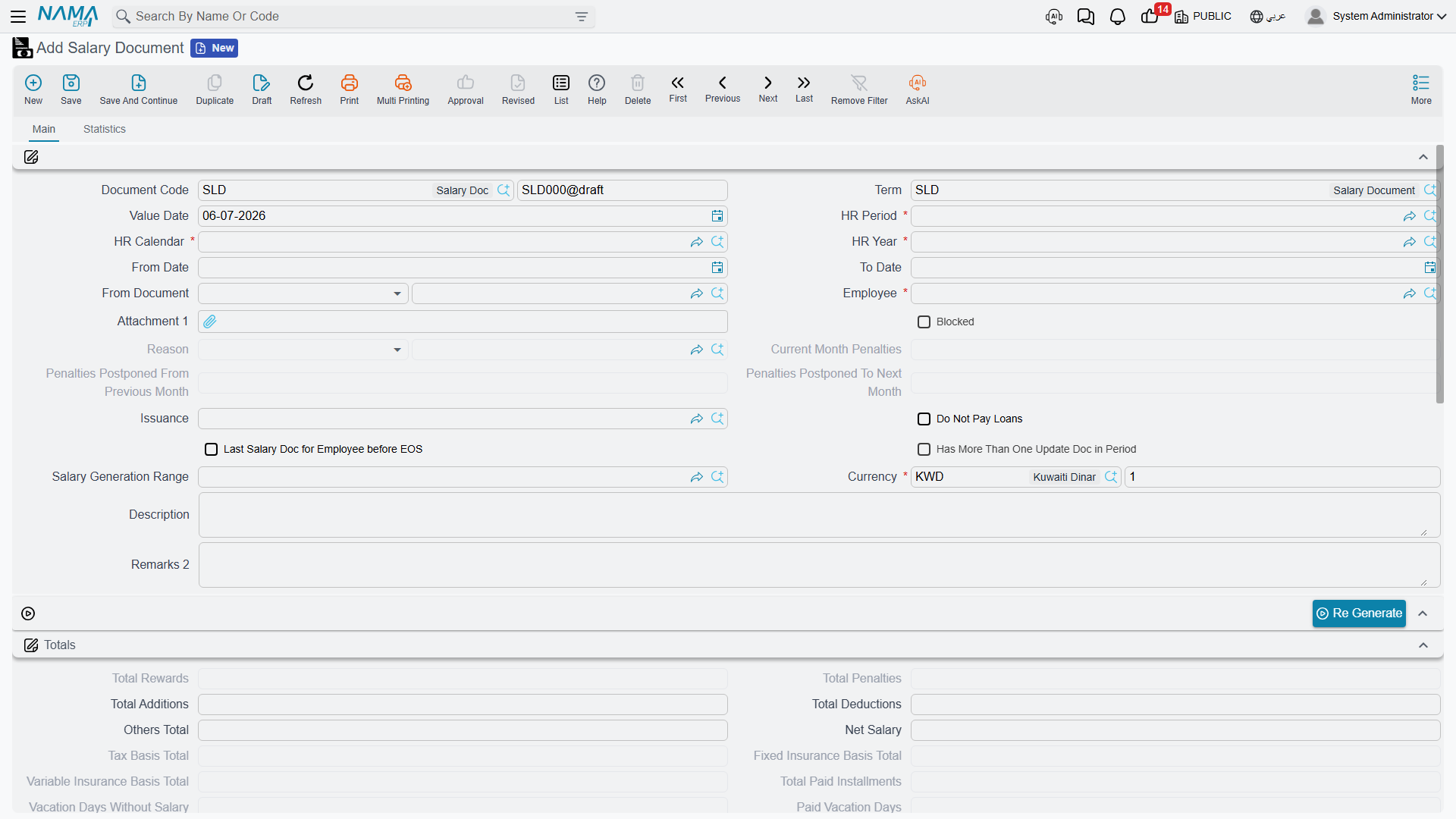1456x819 pixels.
Task: Click HR Calendar lookup search icon
Action: coord(717,242)
